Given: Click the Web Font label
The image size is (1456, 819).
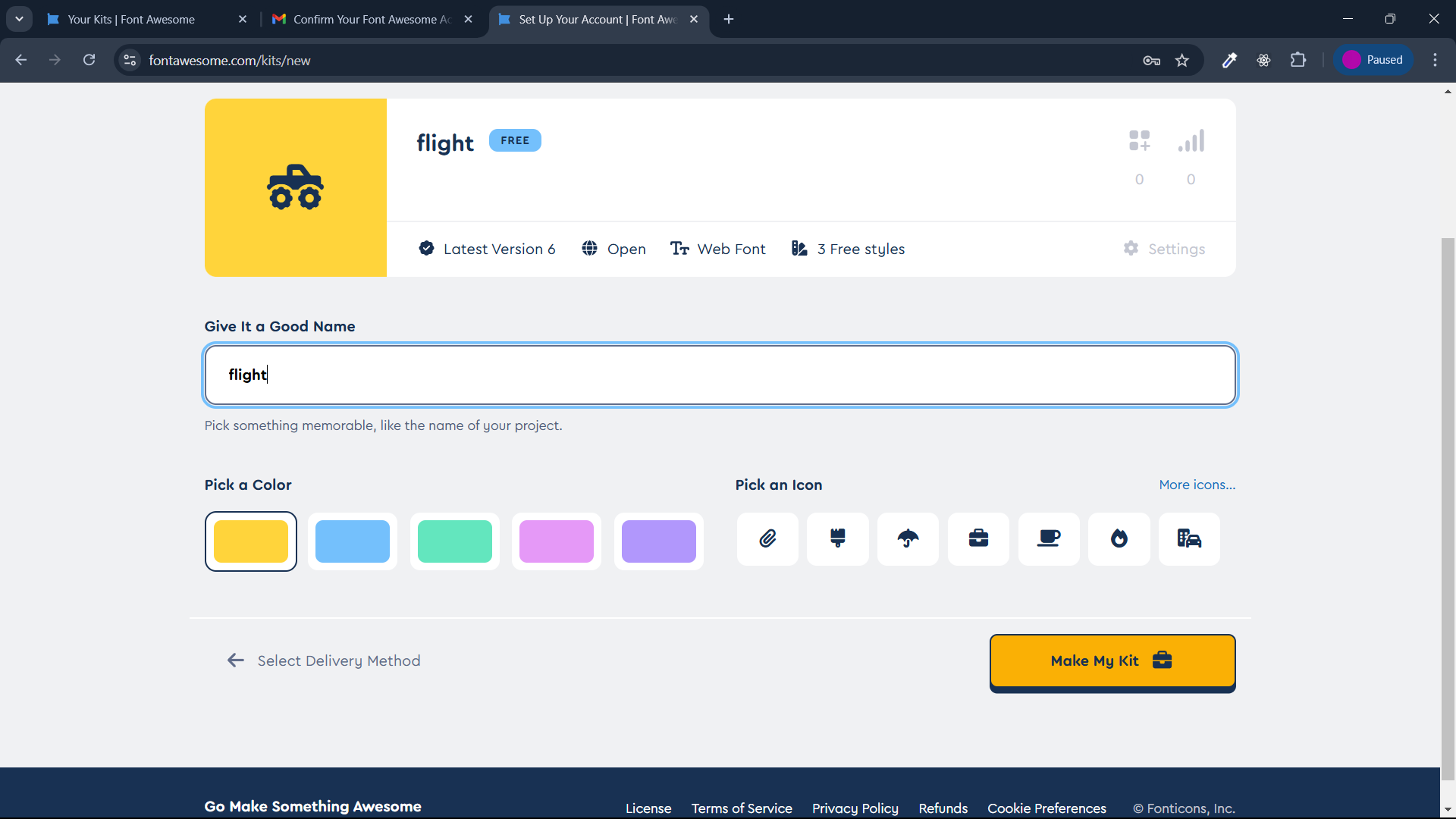Looking at the screenshot, I should (x=717, y=249).
